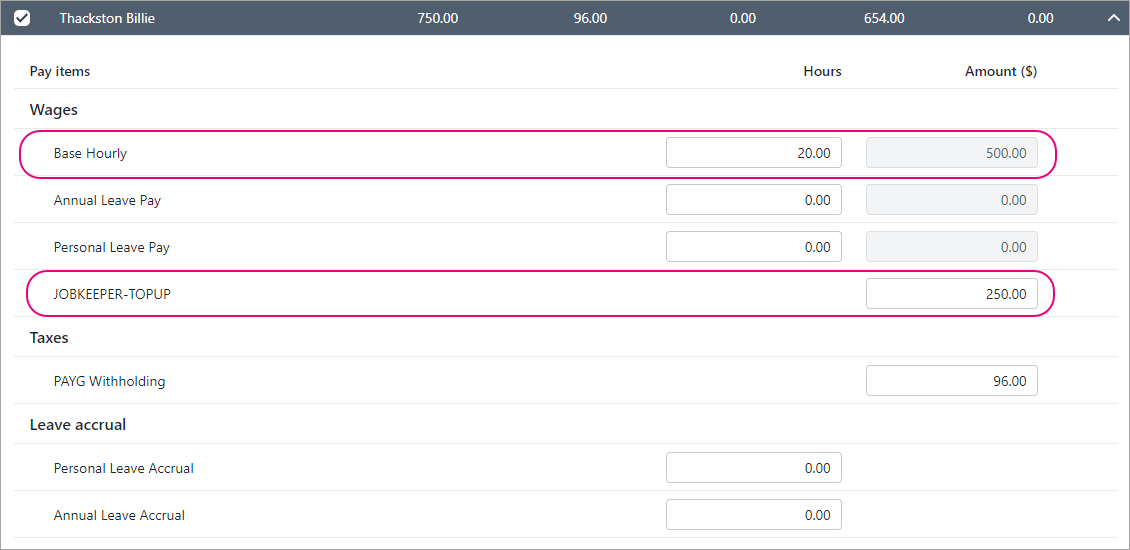1130x550 pixels.
Task: Edit Annual Leave Accrual hours field
Action: [x=753, y=515]
